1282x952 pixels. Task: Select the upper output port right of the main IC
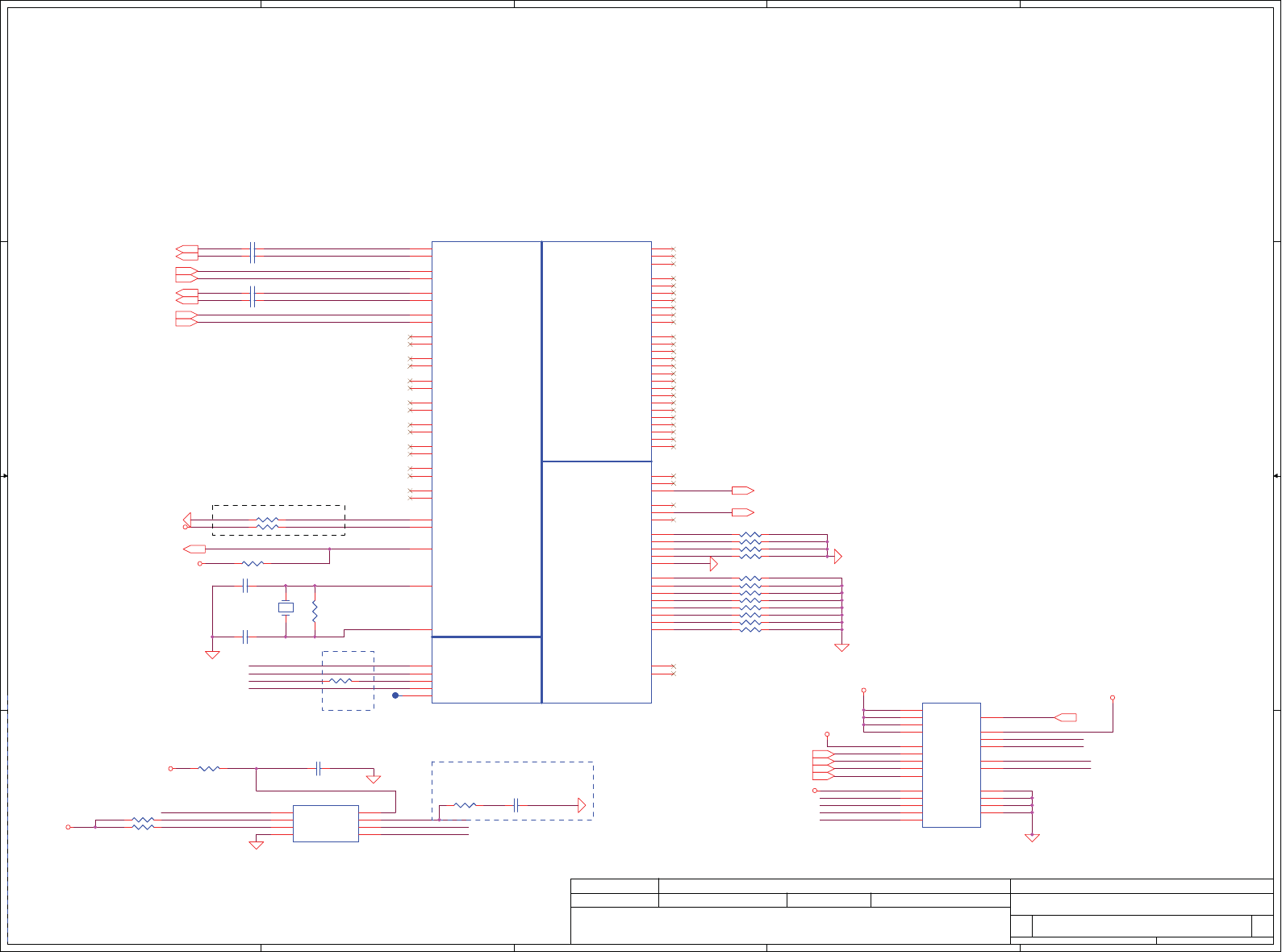point(743,491)
